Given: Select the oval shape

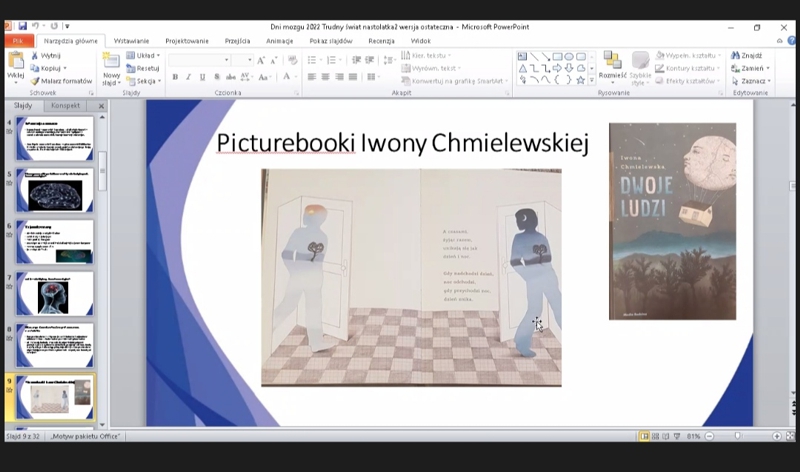Looking at the screenshot, I should [x=569, y=56].
